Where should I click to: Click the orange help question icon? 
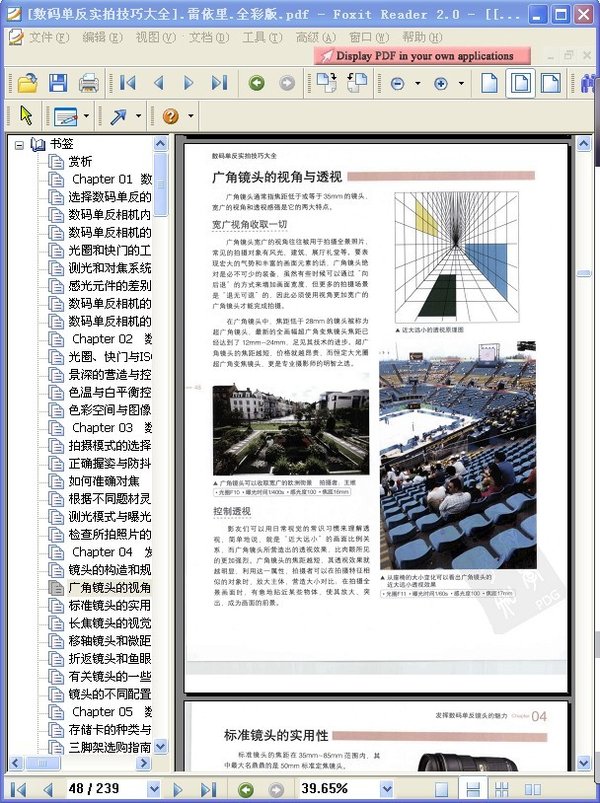click(x=170, y=116)
